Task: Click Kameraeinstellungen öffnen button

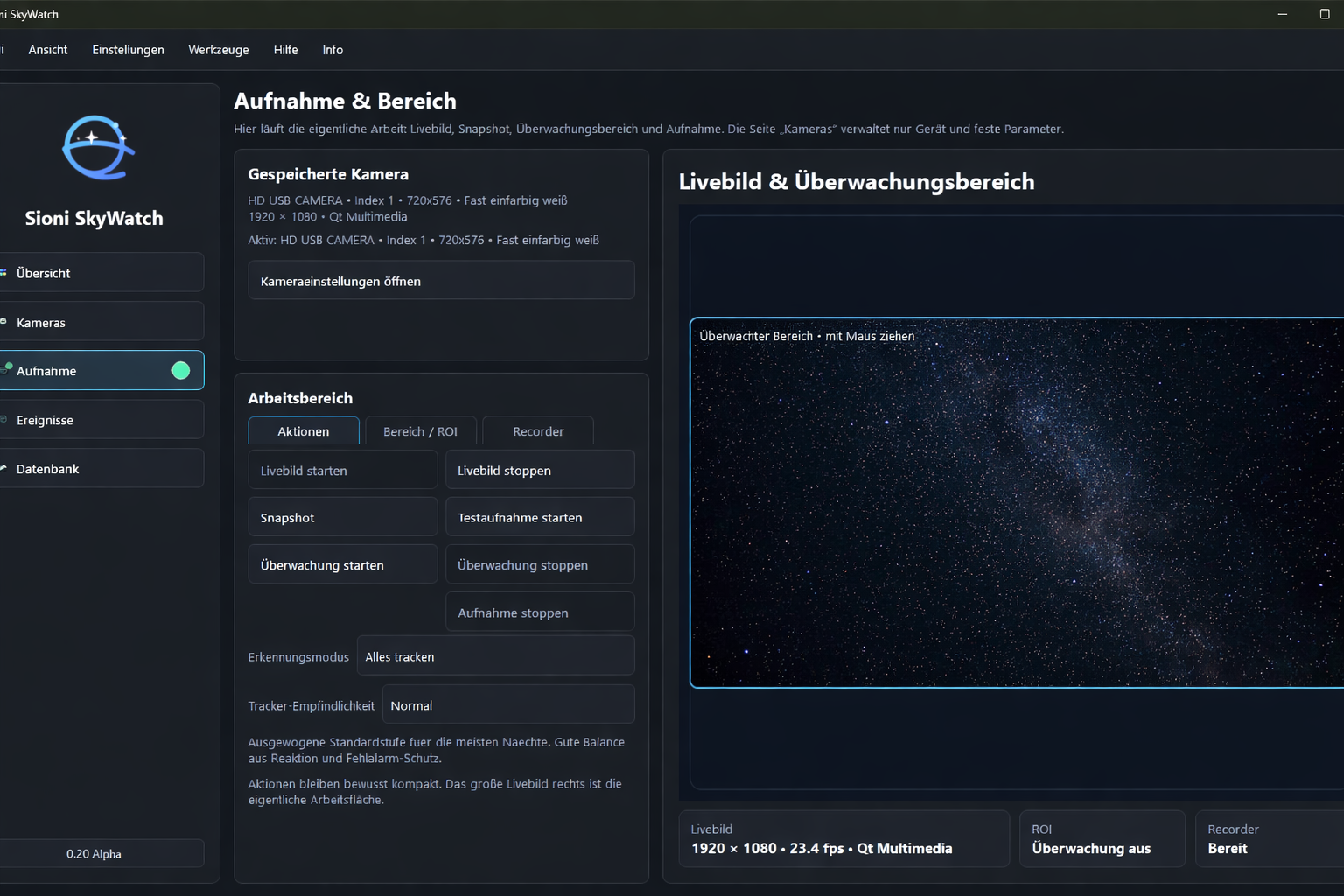Action: tap(441, 281)
